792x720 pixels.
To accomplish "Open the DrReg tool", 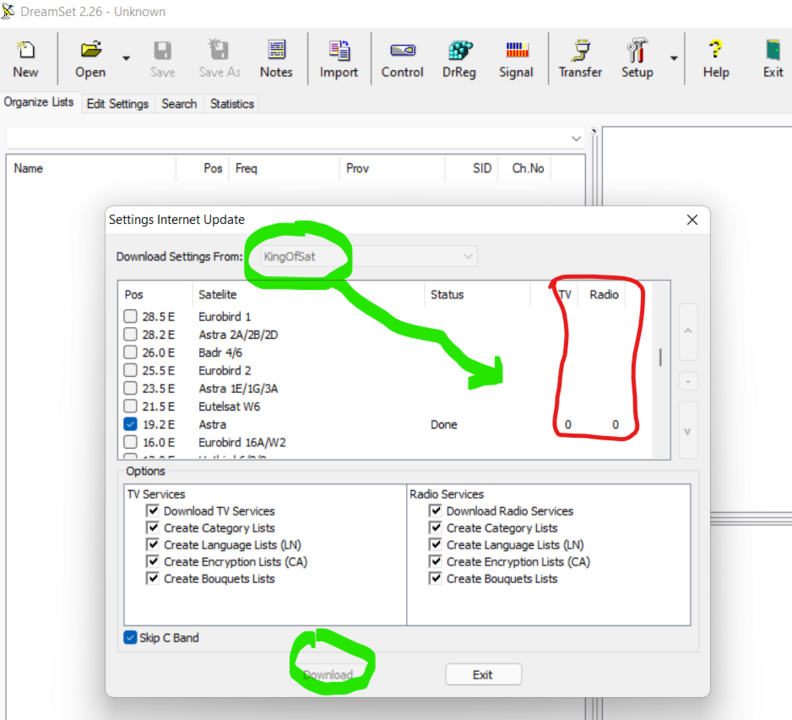I will tap(460, 59).
